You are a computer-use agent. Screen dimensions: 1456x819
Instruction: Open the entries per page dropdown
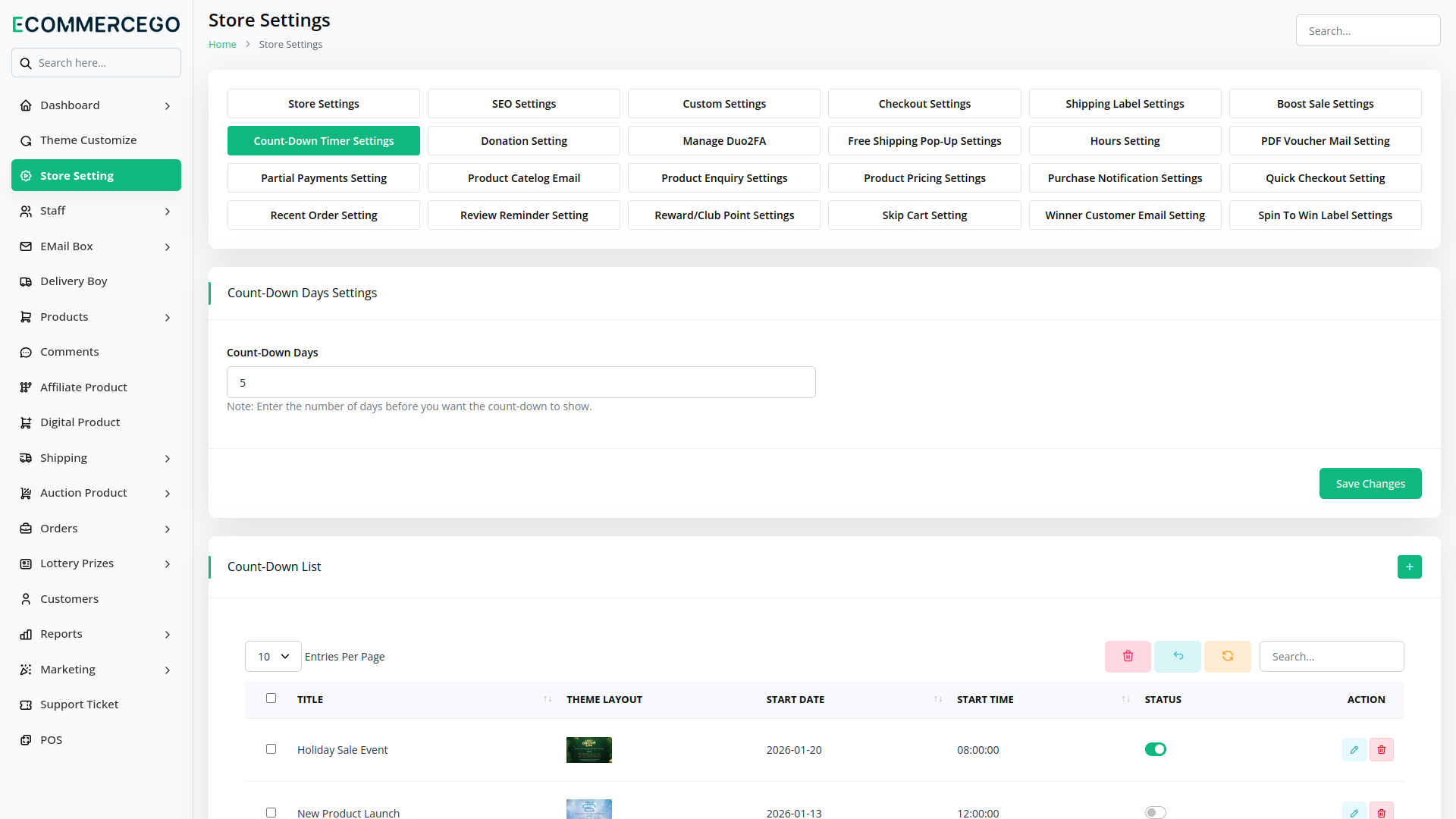click(273, 657)
